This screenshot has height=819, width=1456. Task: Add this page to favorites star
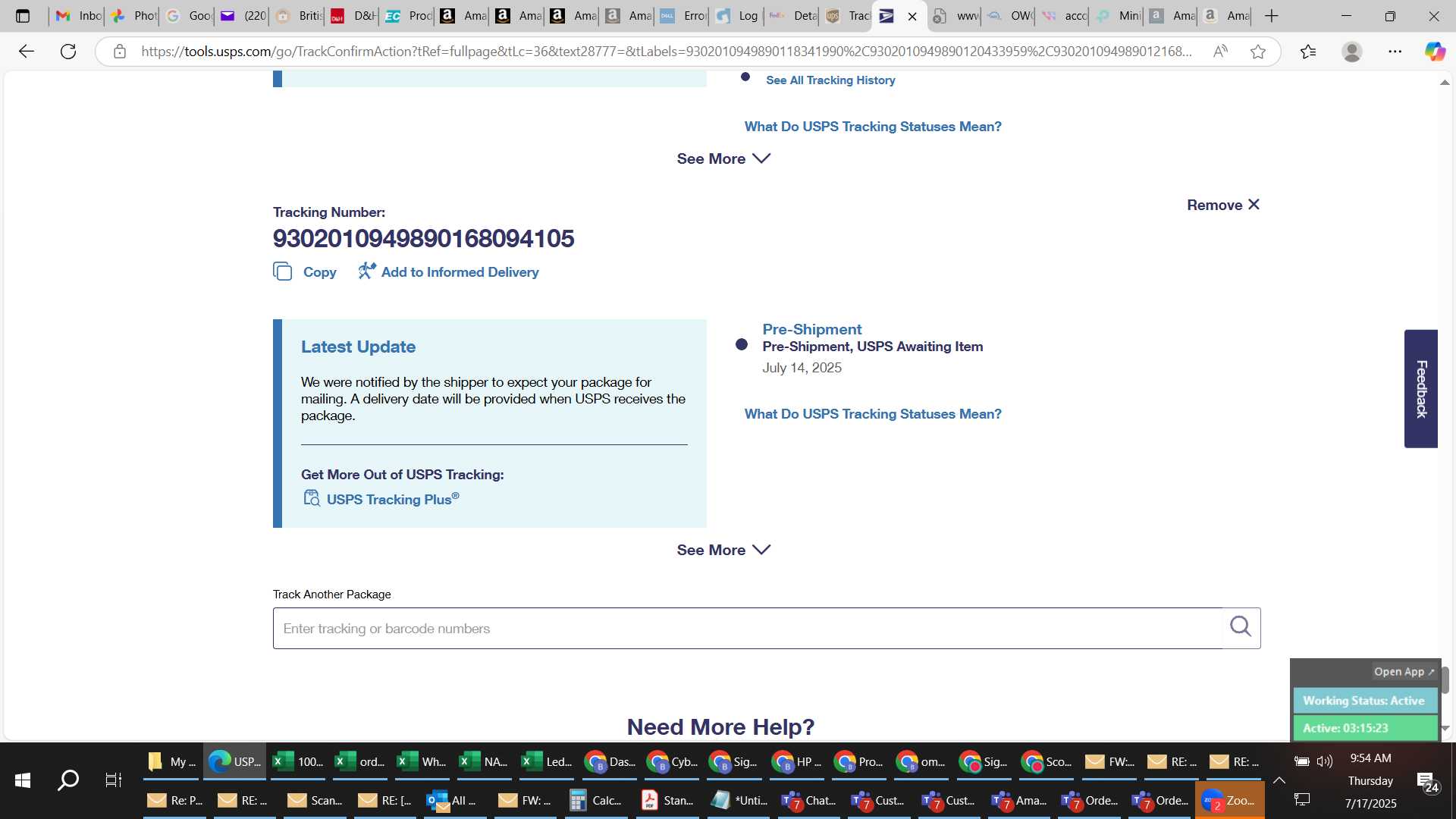tap(1258, 52)
